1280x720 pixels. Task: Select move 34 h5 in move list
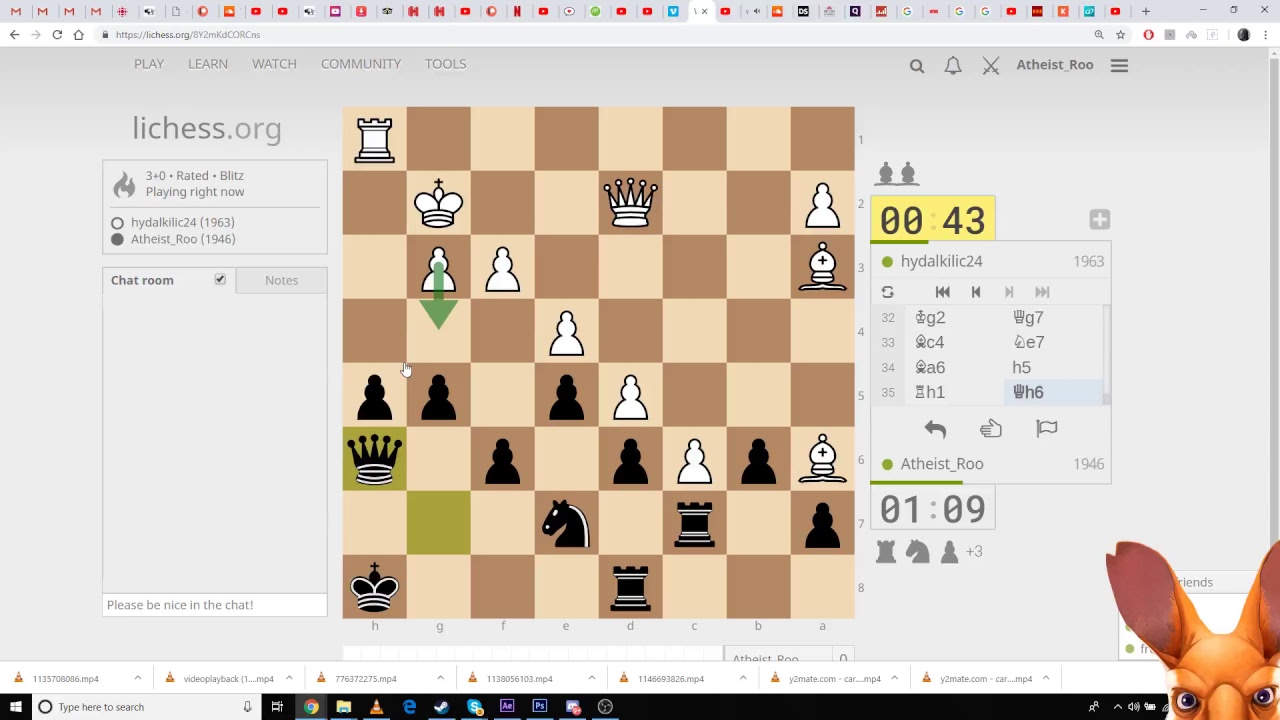[1052, 367]
